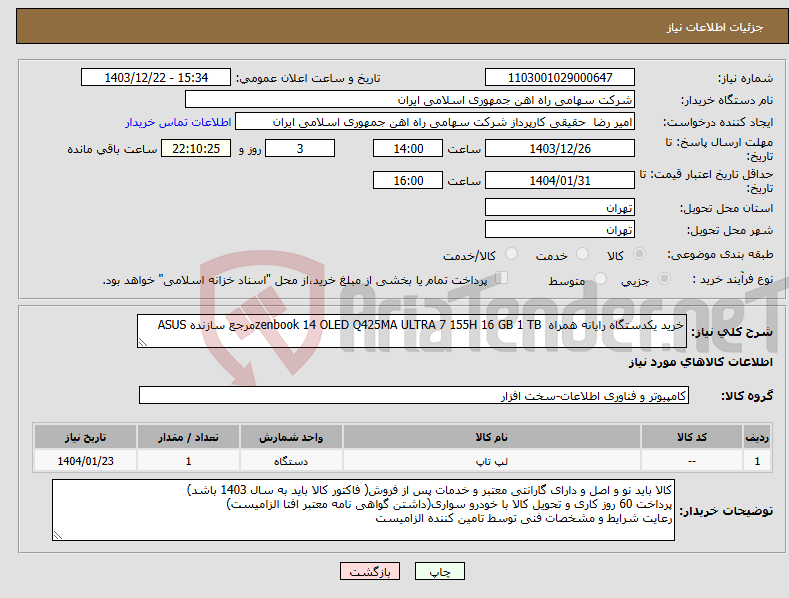Select the کالا/خدمت radio button

coord(511,254)
